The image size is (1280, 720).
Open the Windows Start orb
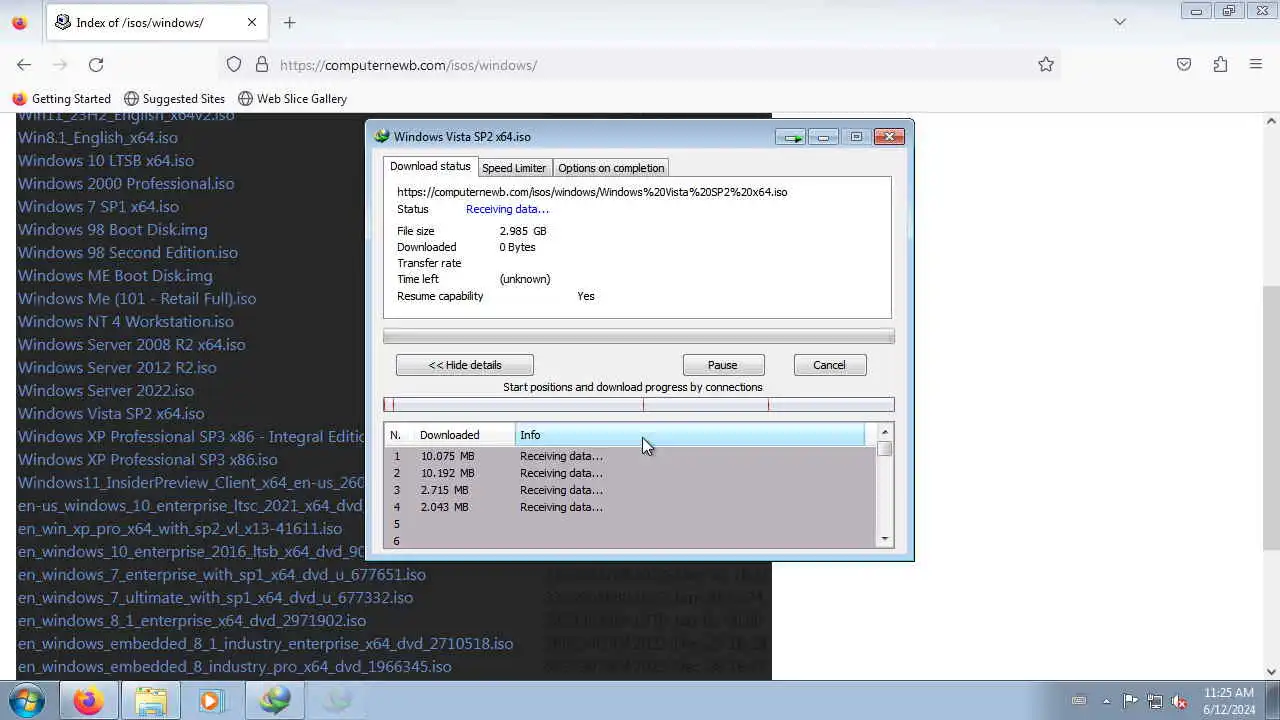click(25, 701)
